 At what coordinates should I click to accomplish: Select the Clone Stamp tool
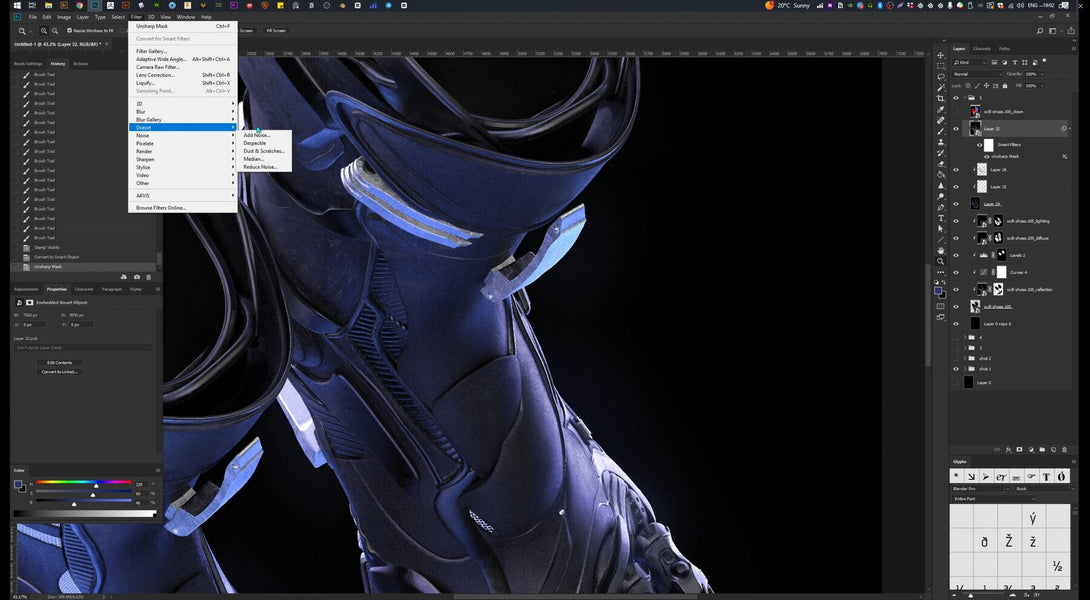(x=941, y=142)
